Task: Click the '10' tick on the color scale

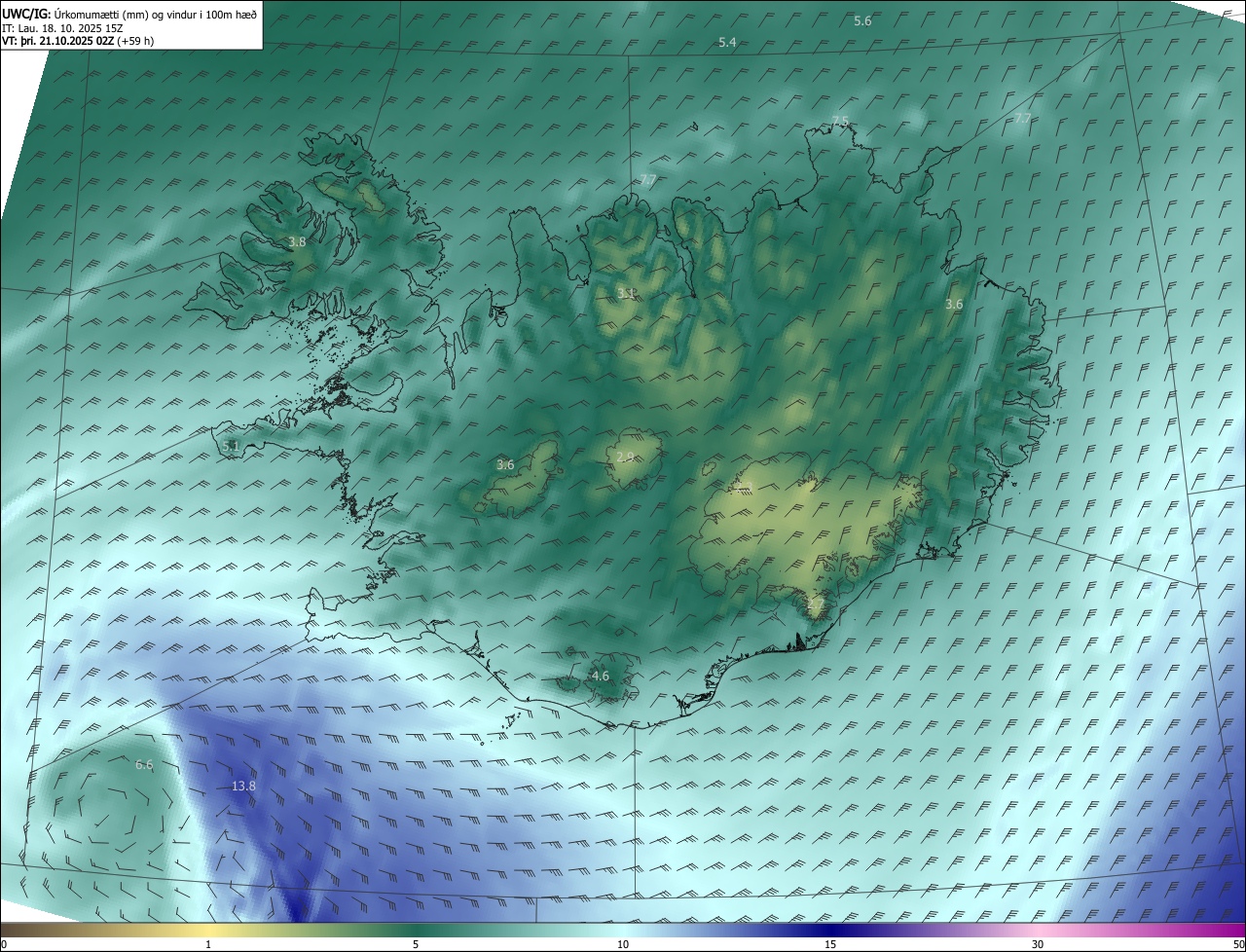Action: point(623,944)
